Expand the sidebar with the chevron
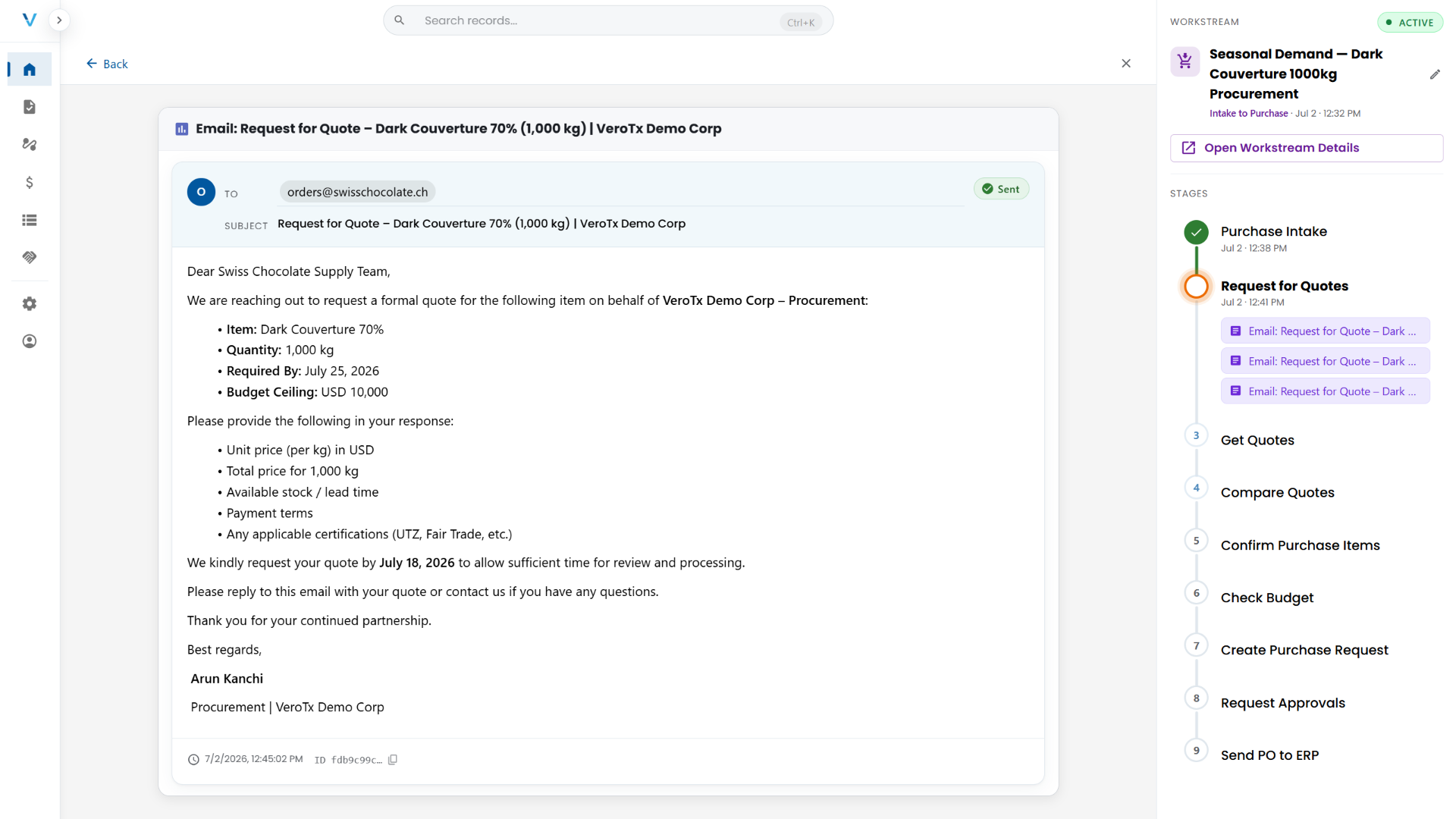Viewport: 1456px width, 819px height. click(x=59, y=20)
